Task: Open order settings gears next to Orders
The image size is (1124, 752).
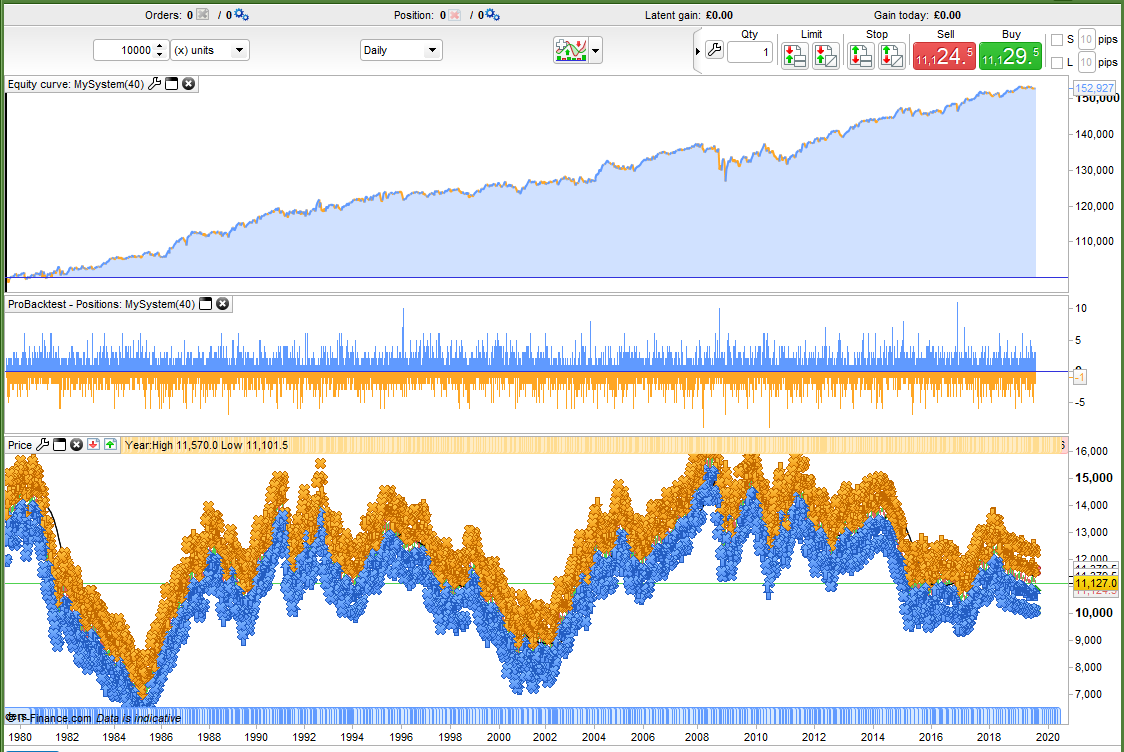Action: [242, 15]
